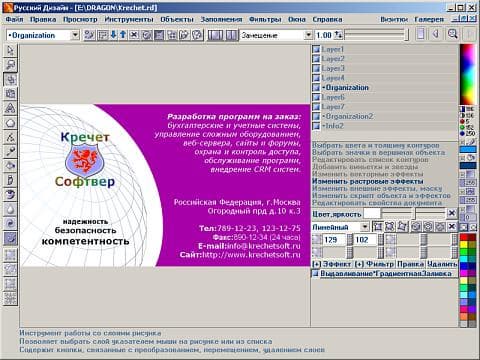Image resolution: width=480 pixels, height=360 pixels.
Task: Select the paint bucket fill tool
Action: 10,166
